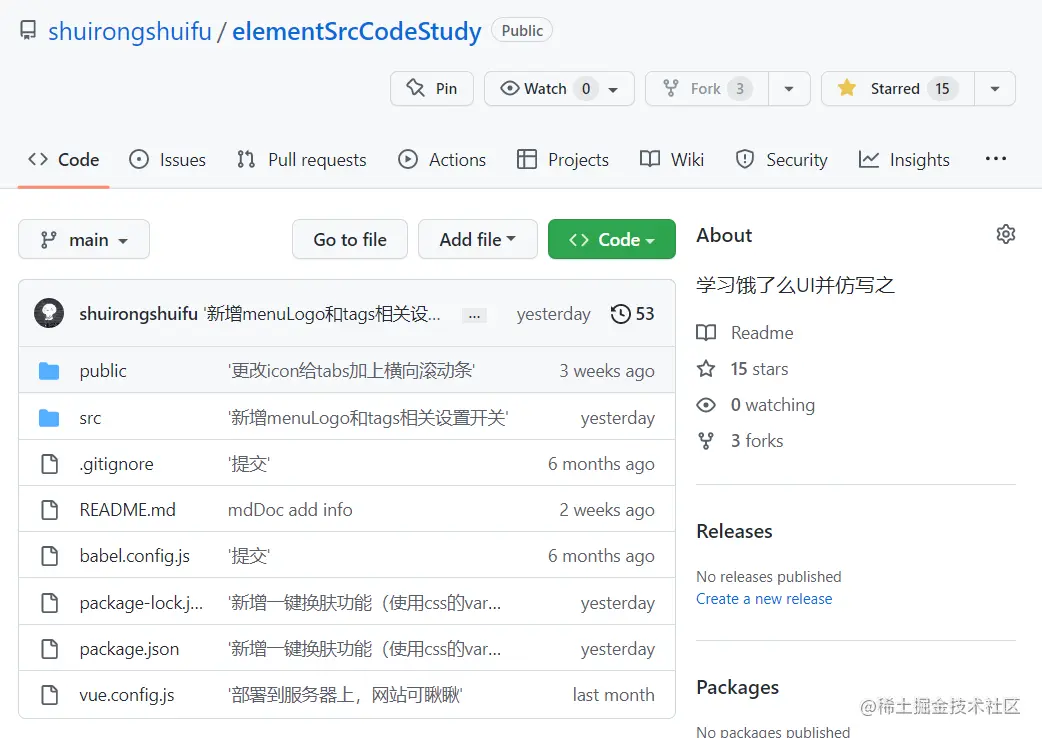The height and width of the screenshot is (738, 1042).
Task: View the 0 watching list
Action: [756, 404]
